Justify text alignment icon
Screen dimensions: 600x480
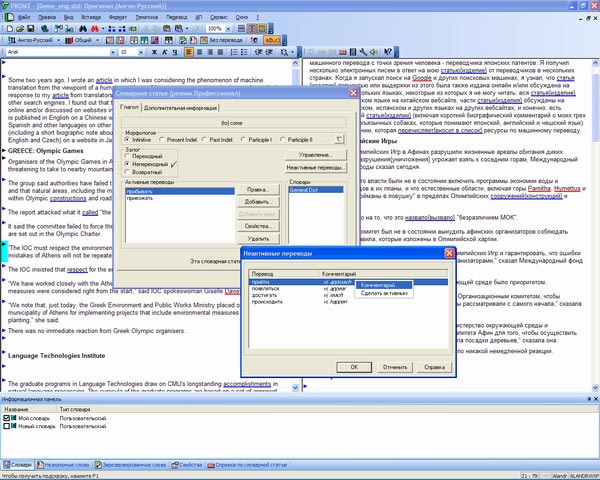click(220, 52)
